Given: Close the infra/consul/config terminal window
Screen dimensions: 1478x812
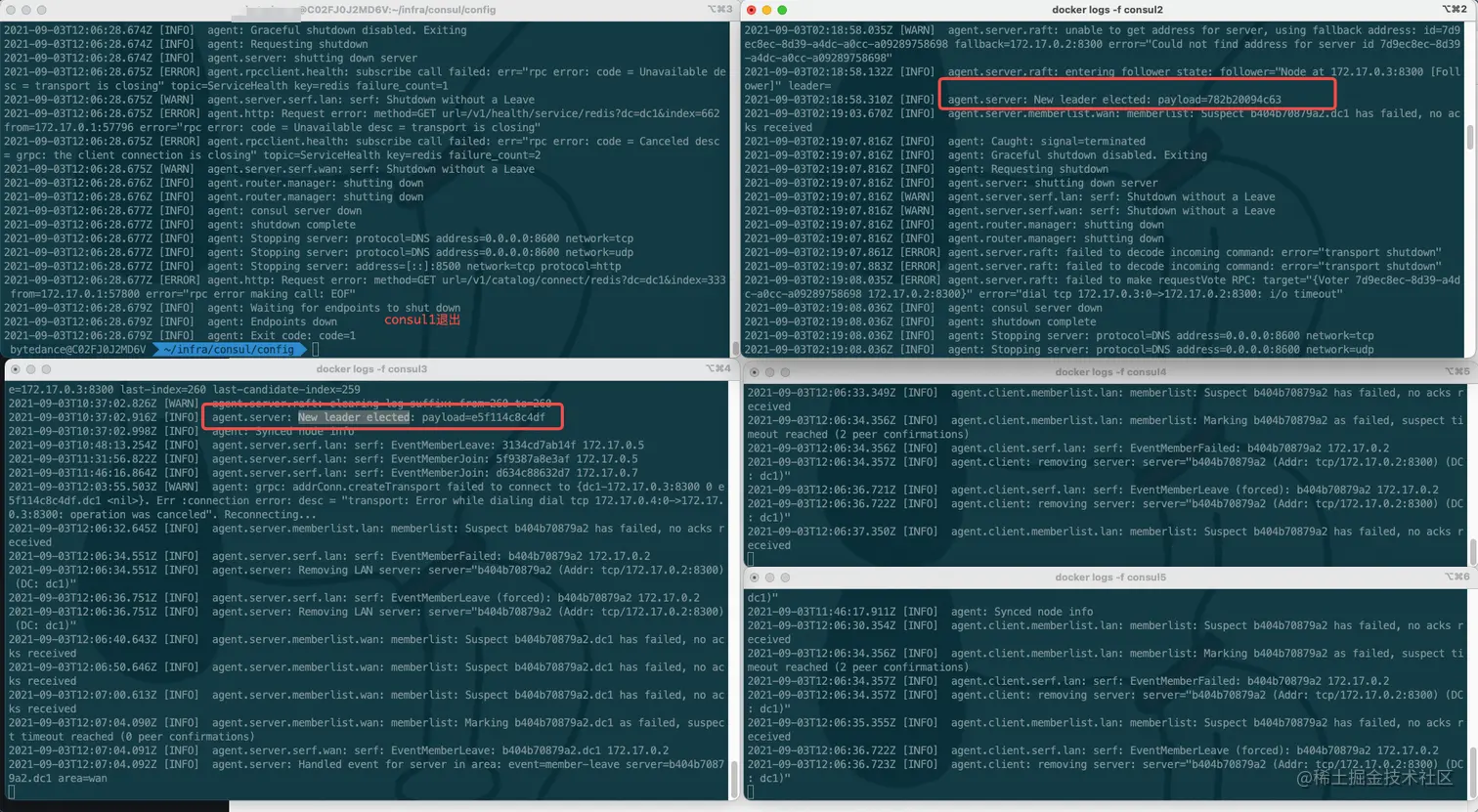Looking at the screenshot, I should coord(10,10).
